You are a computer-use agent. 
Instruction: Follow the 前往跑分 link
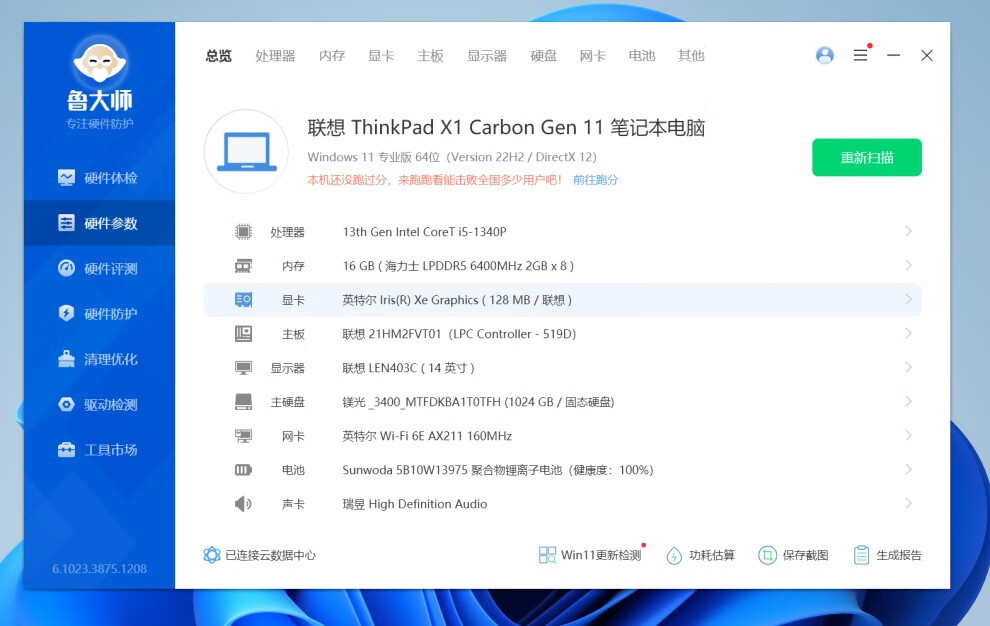[x=595, y=180]
